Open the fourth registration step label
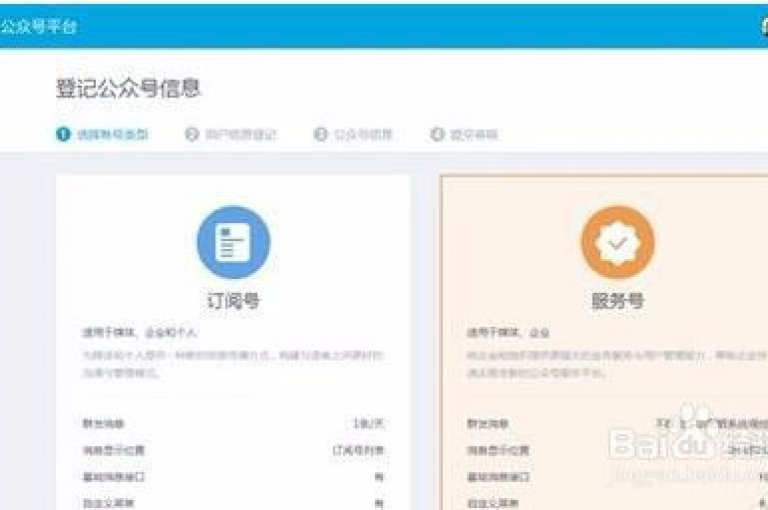768x510 pixels. click(x=474, y=134)
